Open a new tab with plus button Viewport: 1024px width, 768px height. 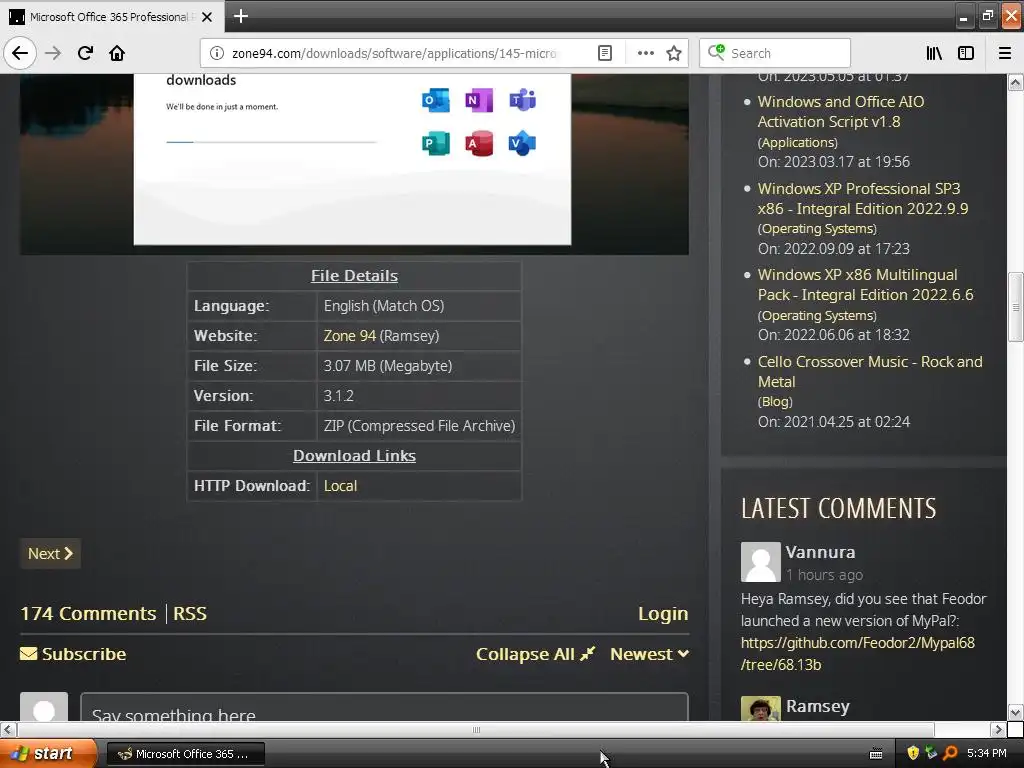click(x=240, y=16)
